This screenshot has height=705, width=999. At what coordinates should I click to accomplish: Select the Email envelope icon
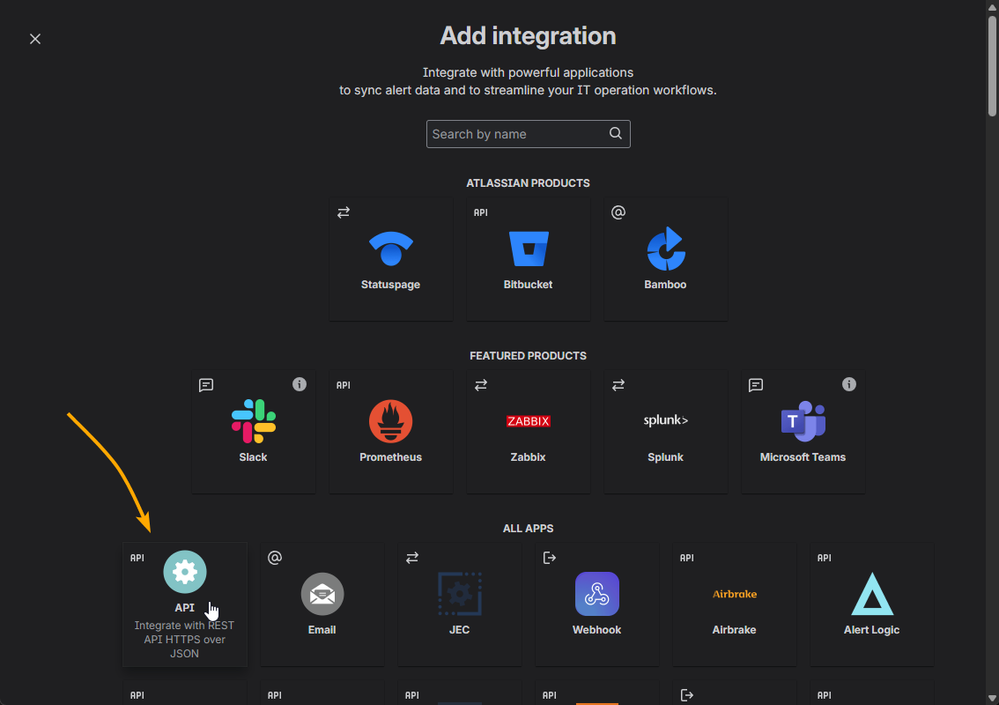coord(322,594)
